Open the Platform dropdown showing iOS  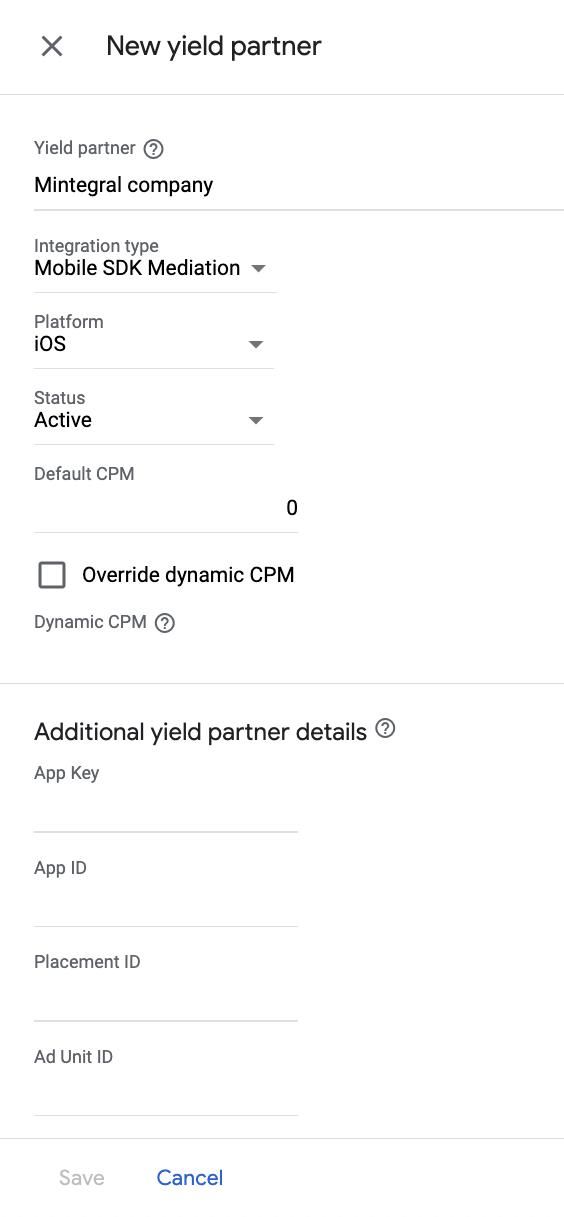(x=154, y=344)
